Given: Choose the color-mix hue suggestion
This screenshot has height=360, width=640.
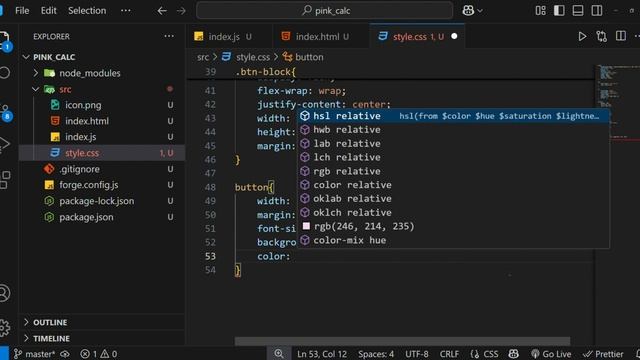Looking at the screenshot, I should [x=453, y=240].
